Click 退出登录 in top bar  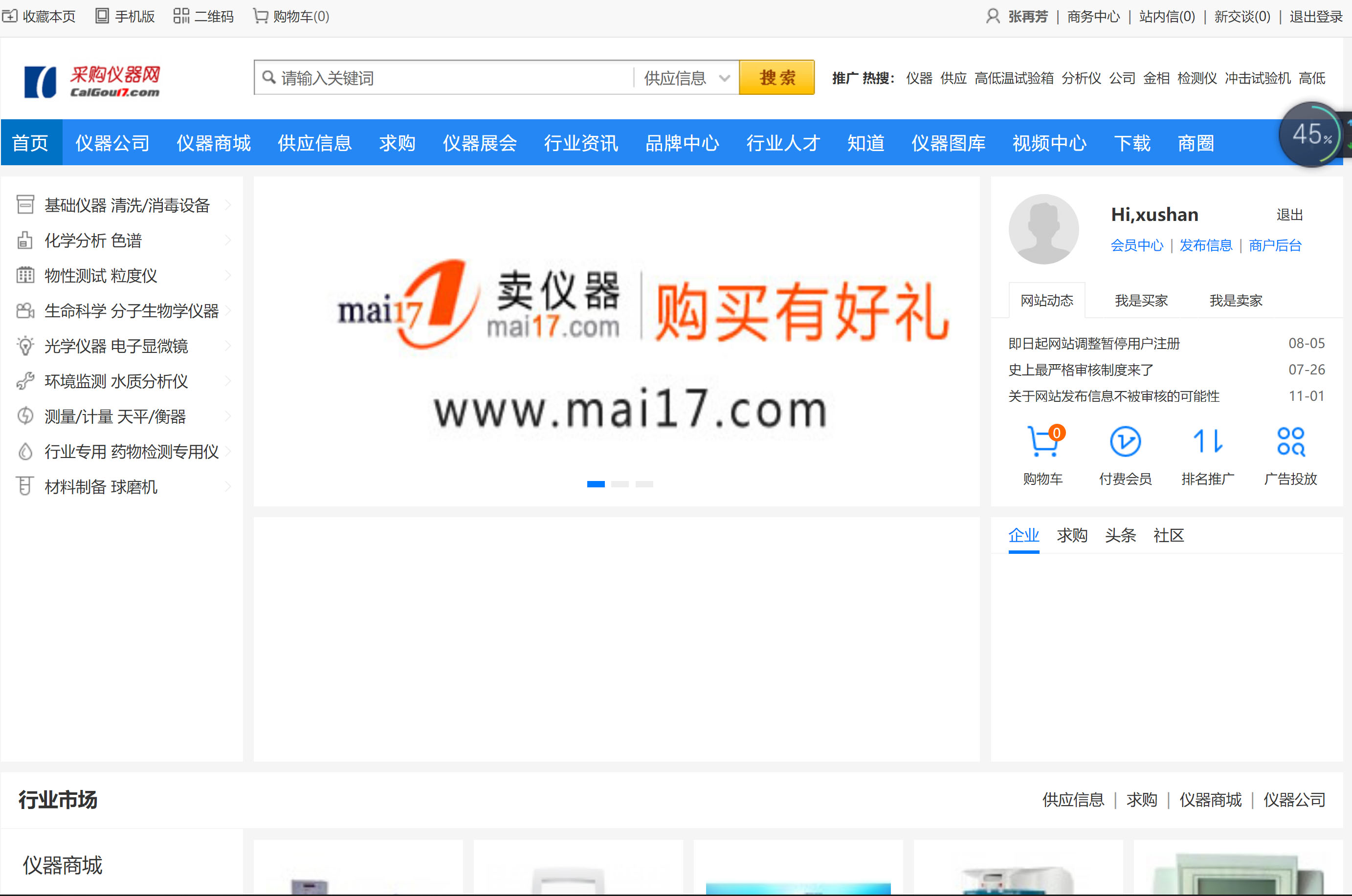click(1316, 16)
